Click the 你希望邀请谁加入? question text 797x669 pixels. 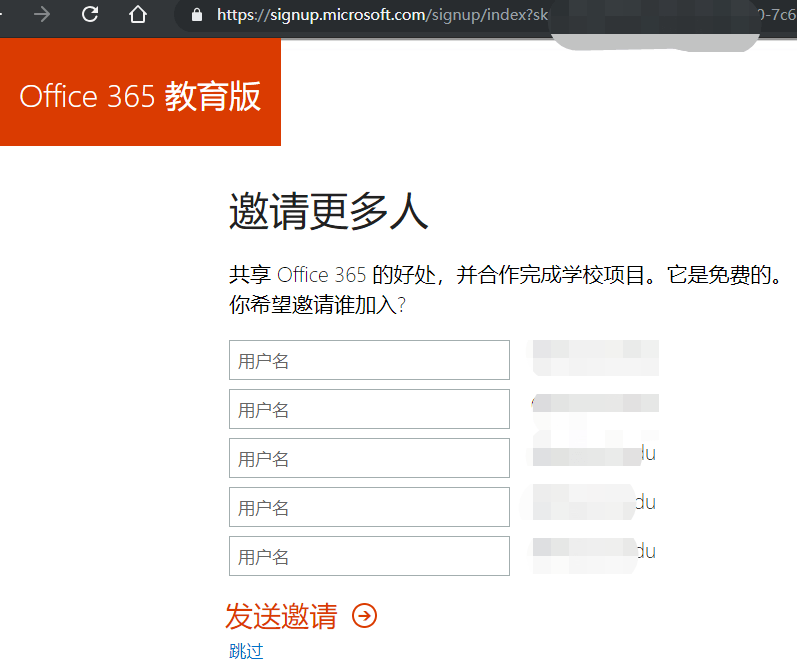pos(317,305)
